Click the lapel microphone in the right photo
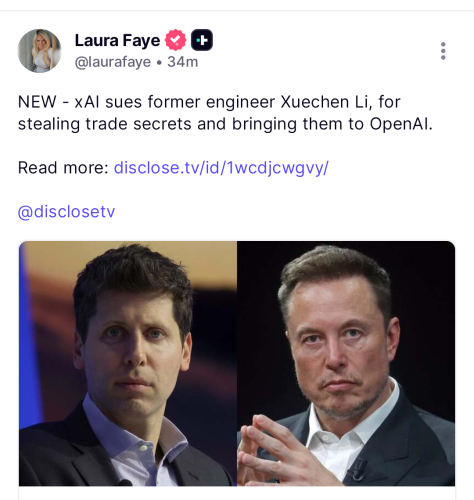The width and height of the screenshot is (474, 500). coord(355,468)
